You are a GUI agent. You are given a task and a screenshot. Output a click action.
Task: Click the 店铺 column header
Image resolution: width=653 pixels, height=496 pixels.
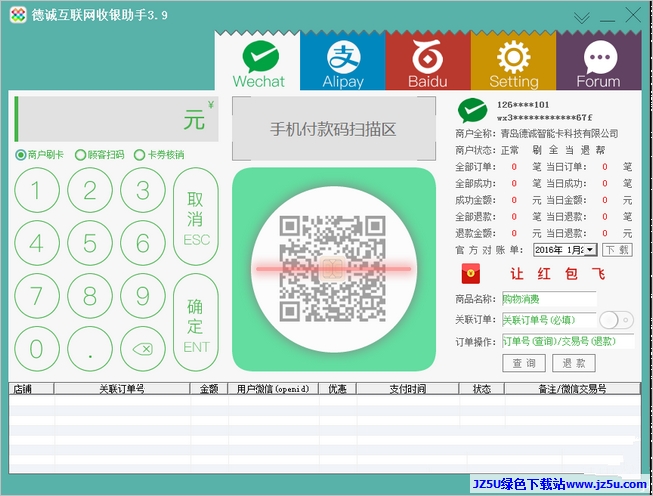click(x=31, y=389)
